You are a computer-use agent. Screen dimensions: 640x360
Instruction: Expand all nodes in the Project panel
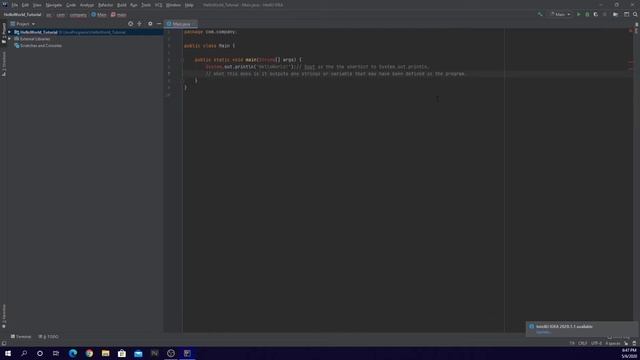140,24
